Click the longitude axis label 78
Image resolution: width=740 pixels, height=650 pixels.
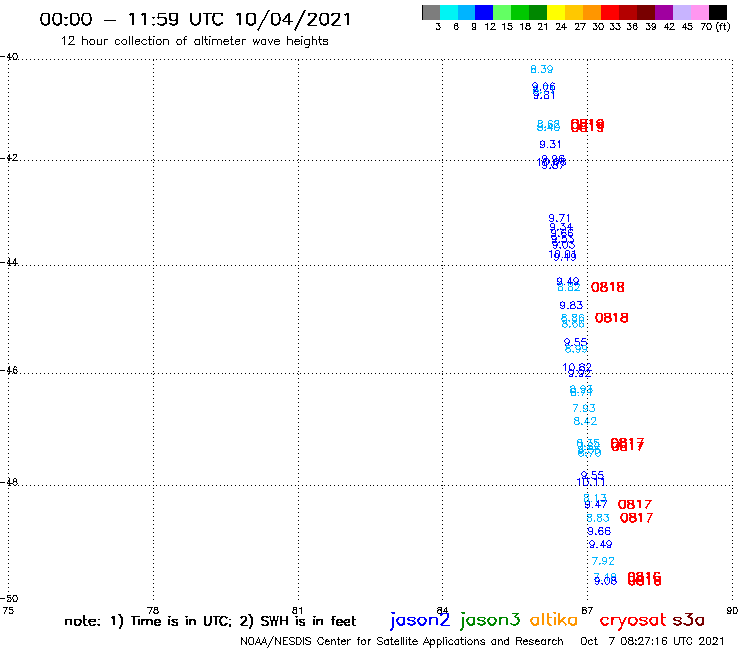[153, 610]
